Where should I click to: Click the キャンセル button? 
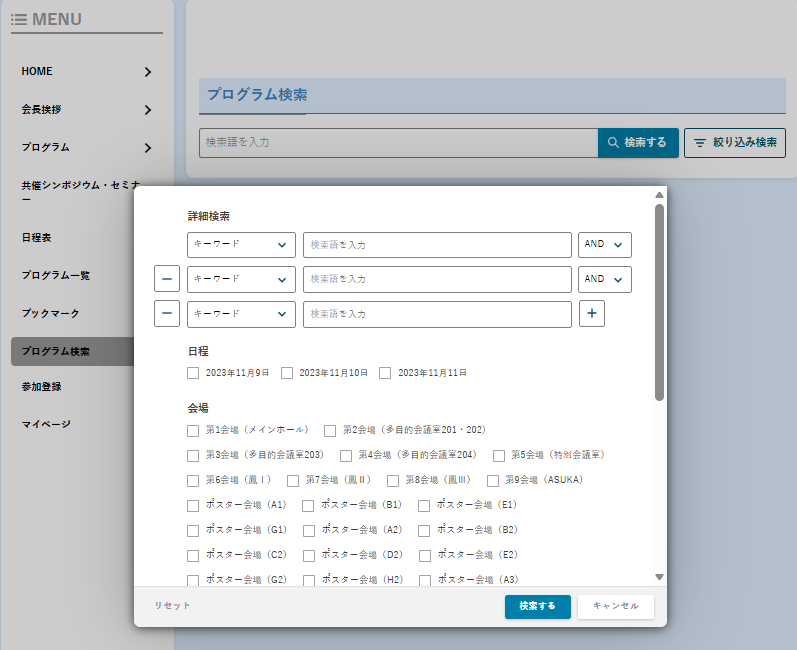coord(616,606)
